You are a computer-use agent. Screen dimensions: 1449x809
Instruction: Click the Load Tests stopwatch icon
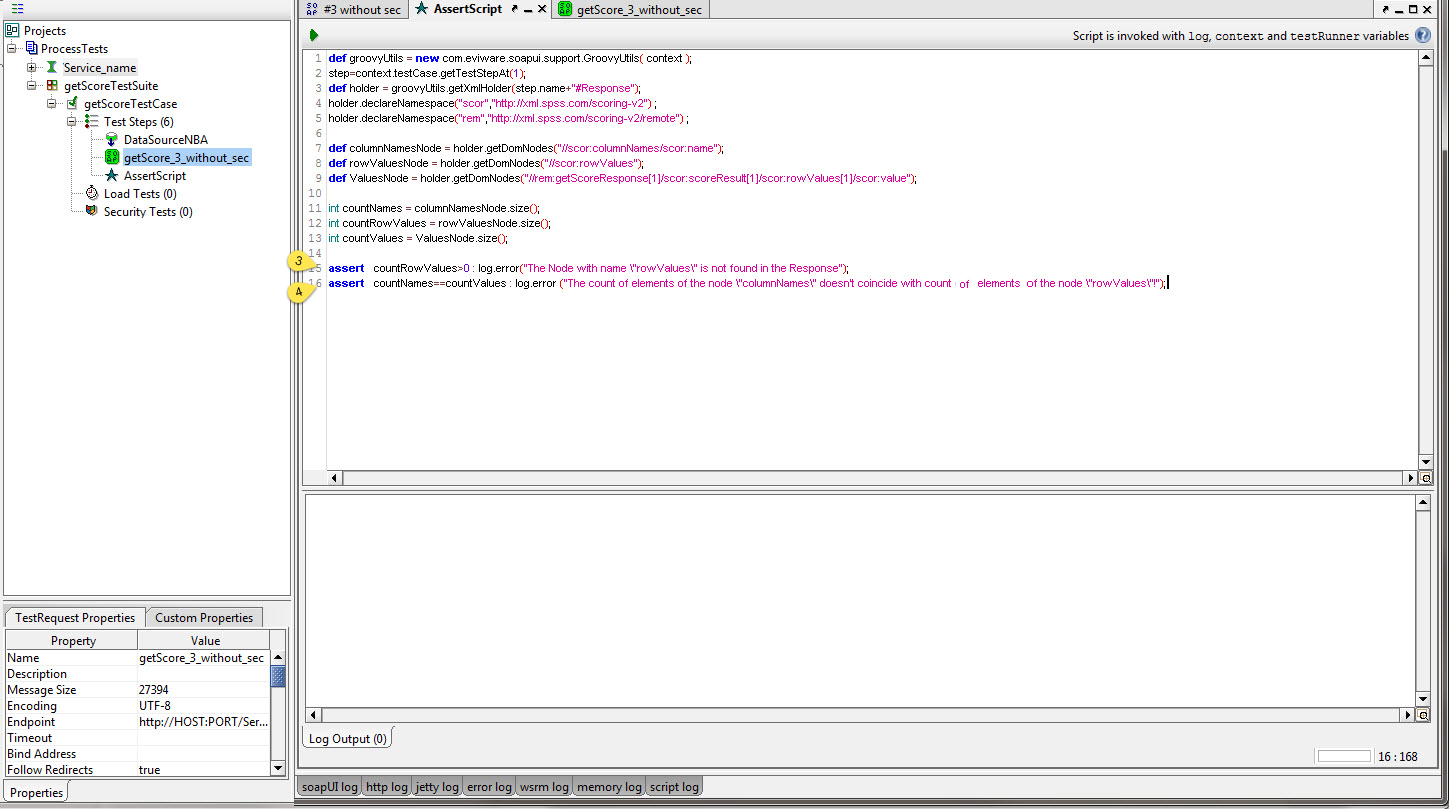pos(91,193)
